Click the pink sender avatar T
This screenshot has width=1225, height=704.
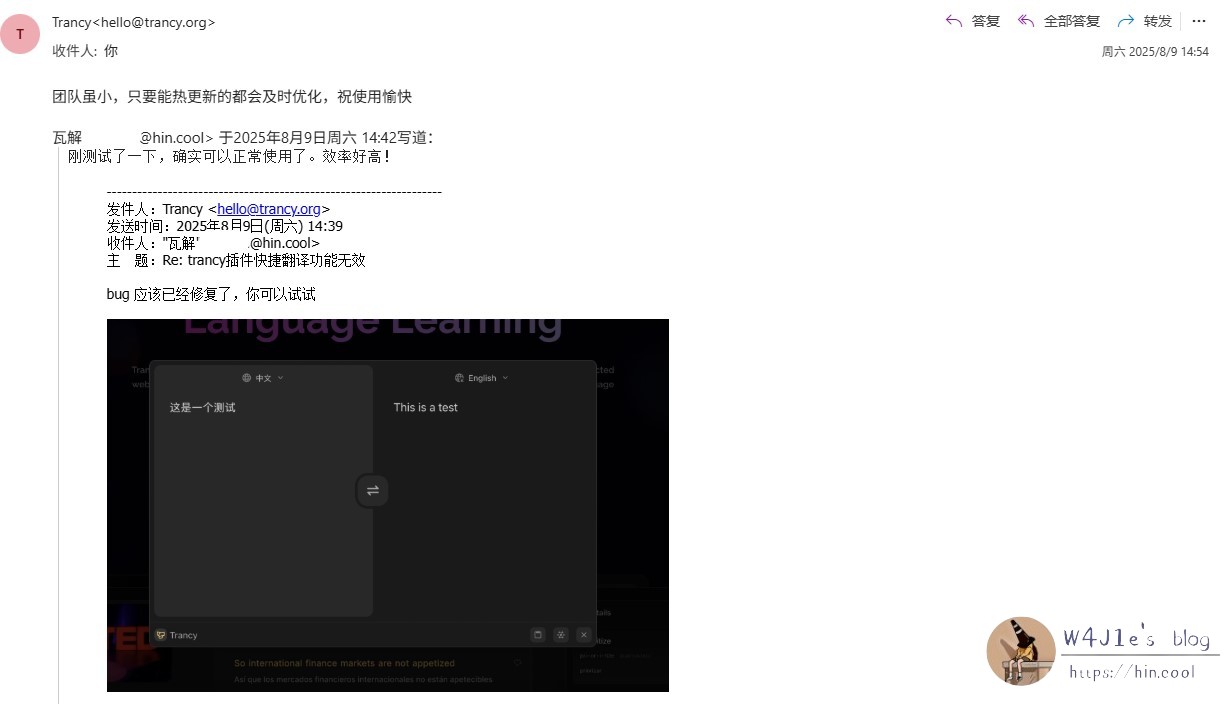pos(20,34)
